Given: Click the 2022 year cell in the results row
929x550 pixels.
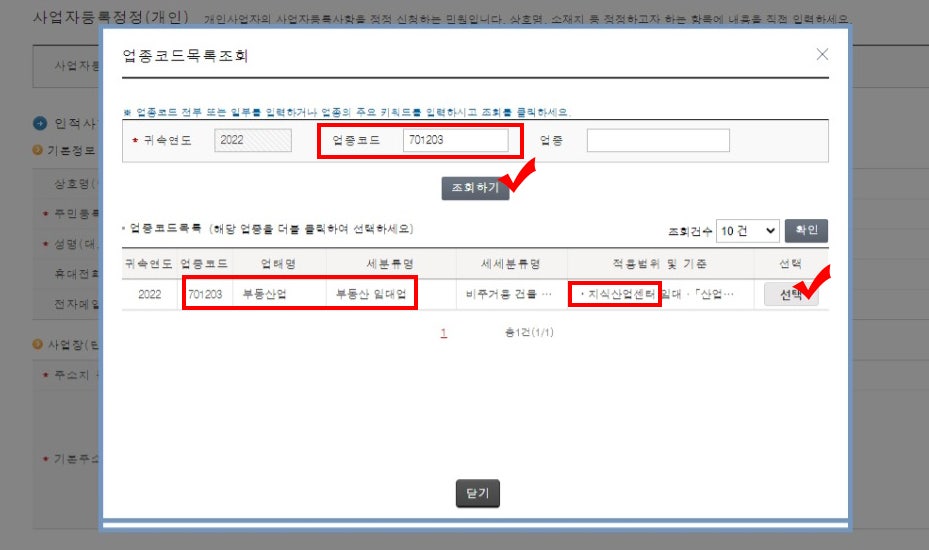Looking at the screenshot, I should coord(150,294).
